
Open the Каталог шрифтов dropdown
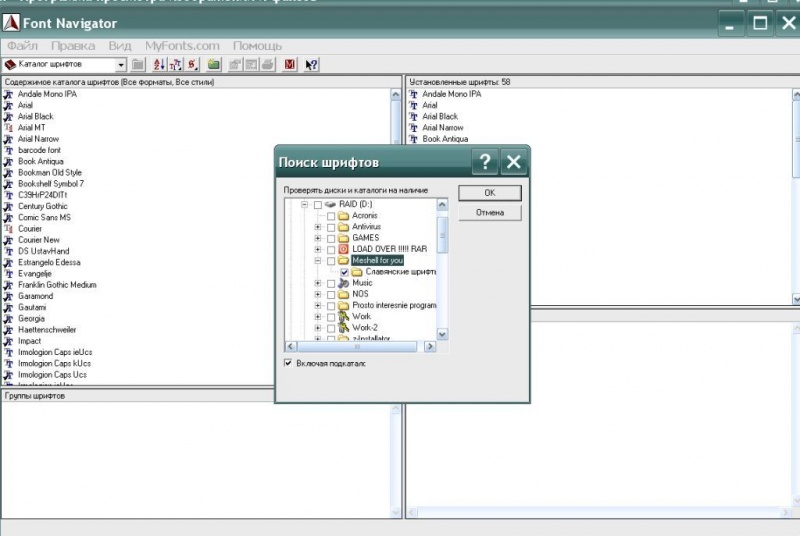click(121, 65)
